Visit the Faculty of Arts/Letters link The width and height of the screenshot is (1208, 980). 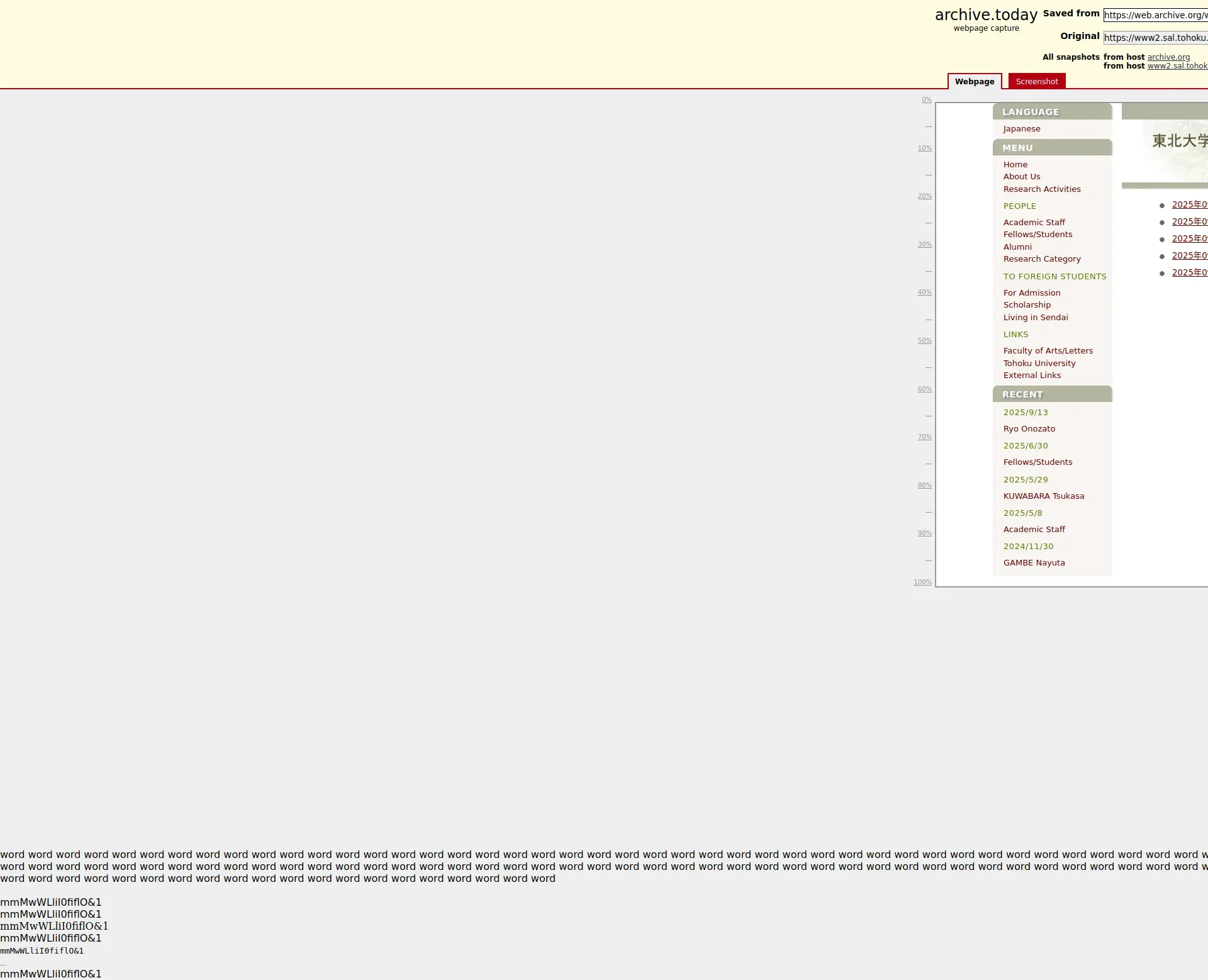click(x=1048, y=351)
